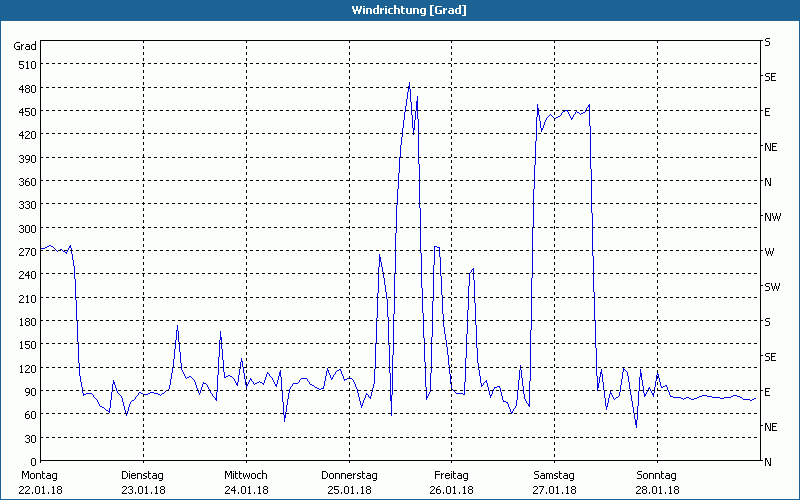Select the Freitag 26.01.18 date label
The width and height of the screenshot is (800, 500).
point(451,482)
